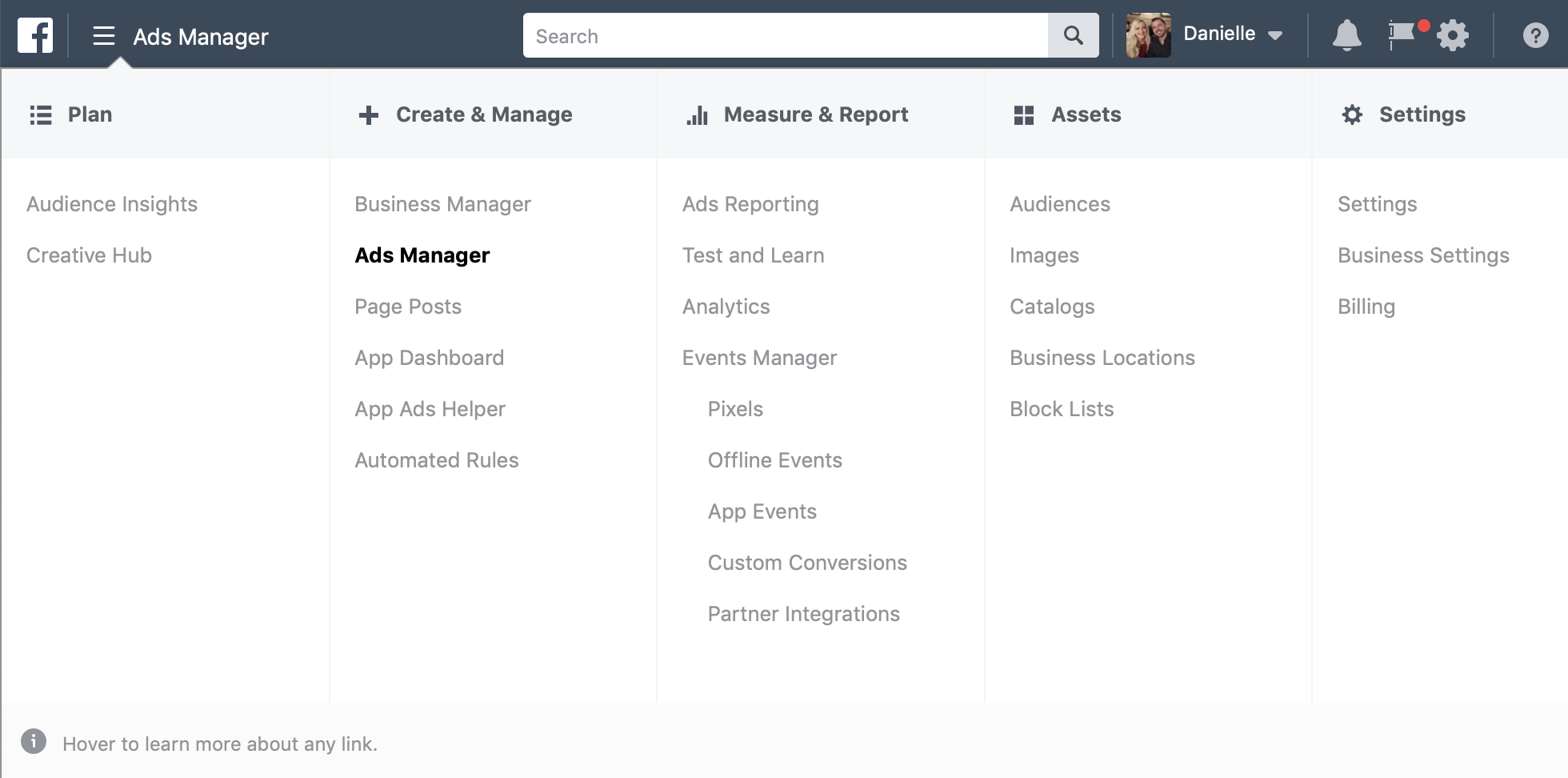Open Custom Conversions
1568x778 pixels.
(807, 563)
